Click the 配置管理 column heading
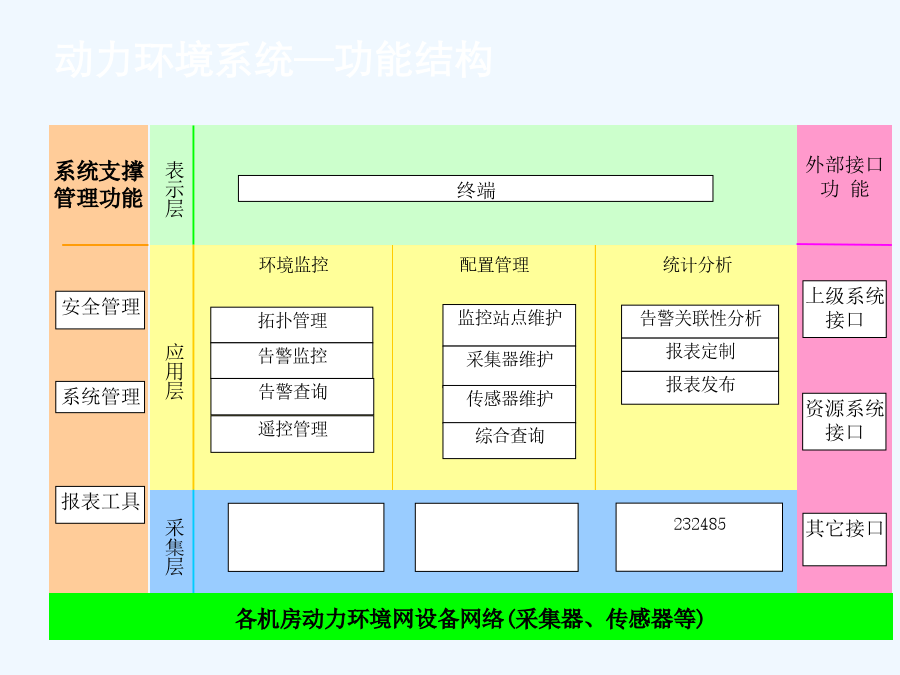This screenshot has height=675, width=900. coord(494,265)
